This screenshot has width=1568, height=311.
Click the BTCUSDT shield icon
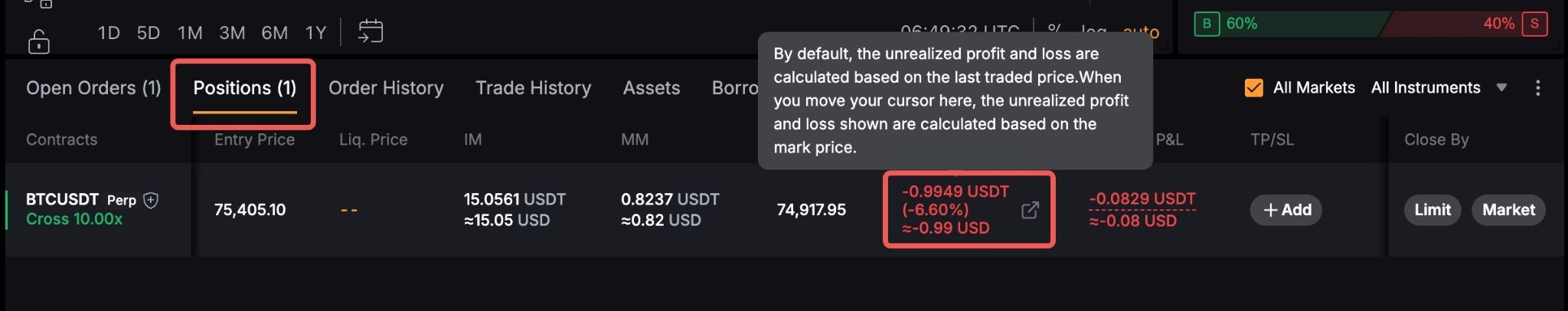pyautogui.click(x=152, y=201)
